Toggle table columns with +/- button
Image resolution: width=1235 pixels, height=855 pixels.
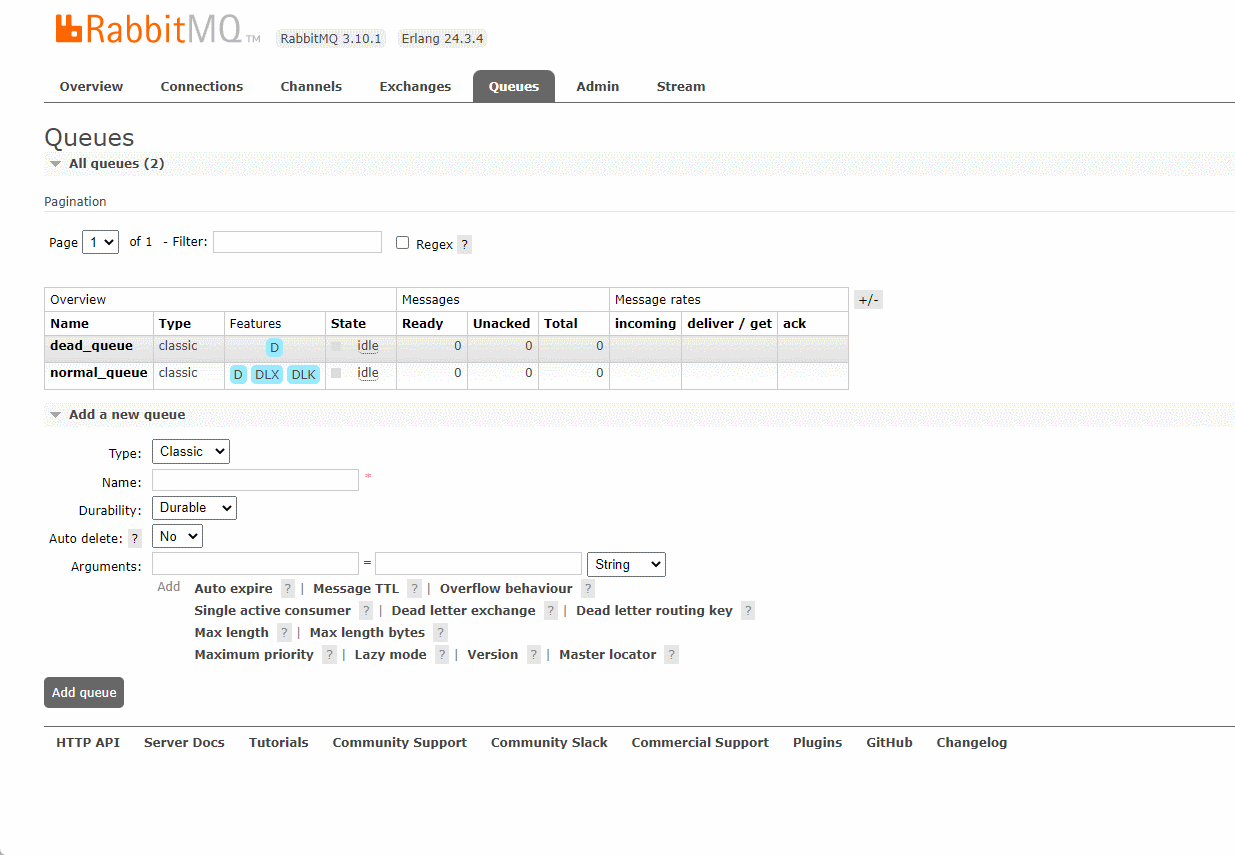[868, 300]
